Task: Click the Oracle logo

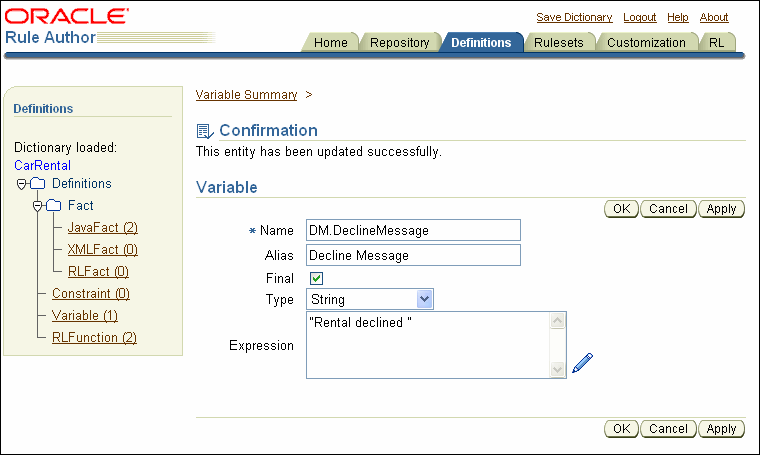Action: point(66,16)
